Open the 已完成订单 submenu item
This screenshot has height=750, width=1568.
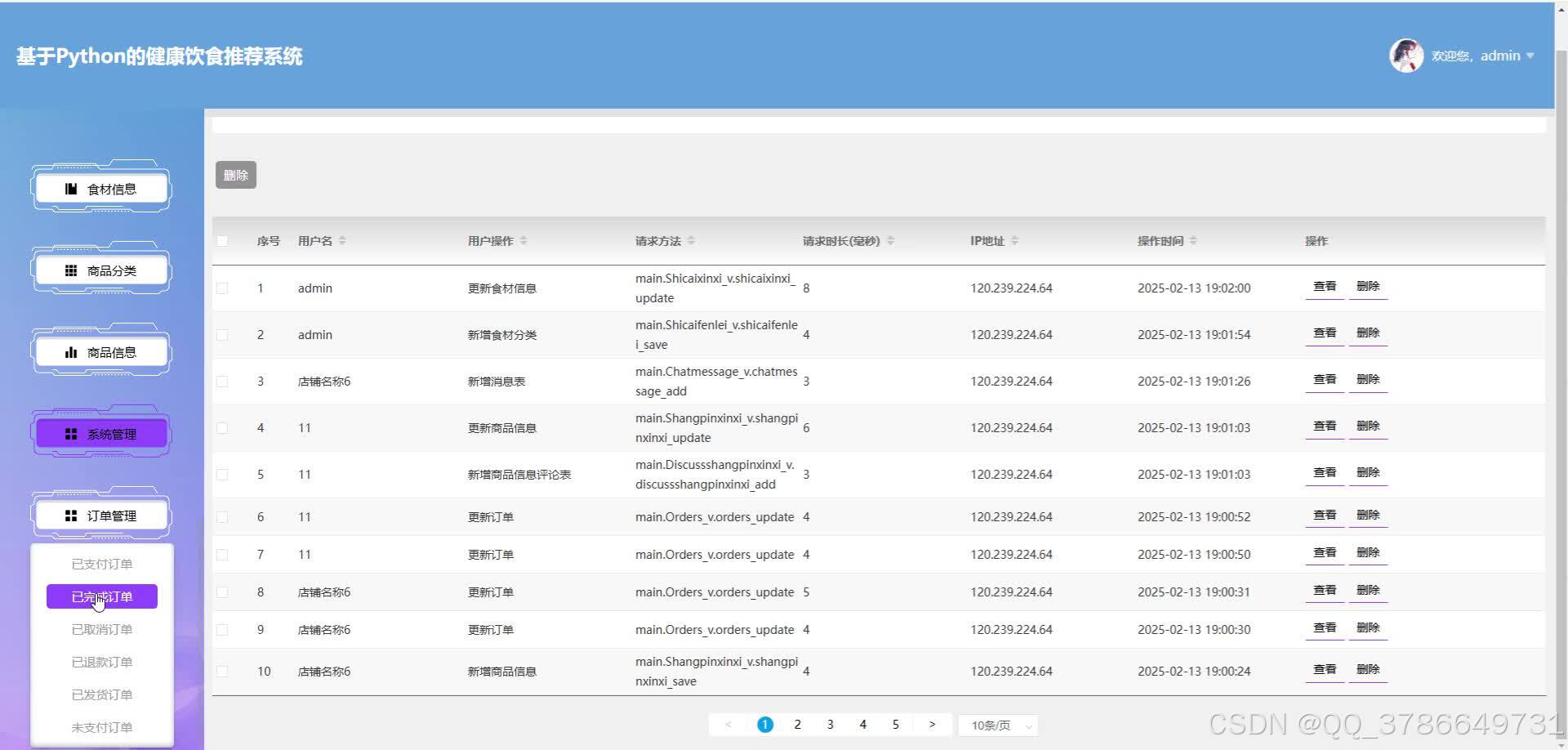coord(102,596)
